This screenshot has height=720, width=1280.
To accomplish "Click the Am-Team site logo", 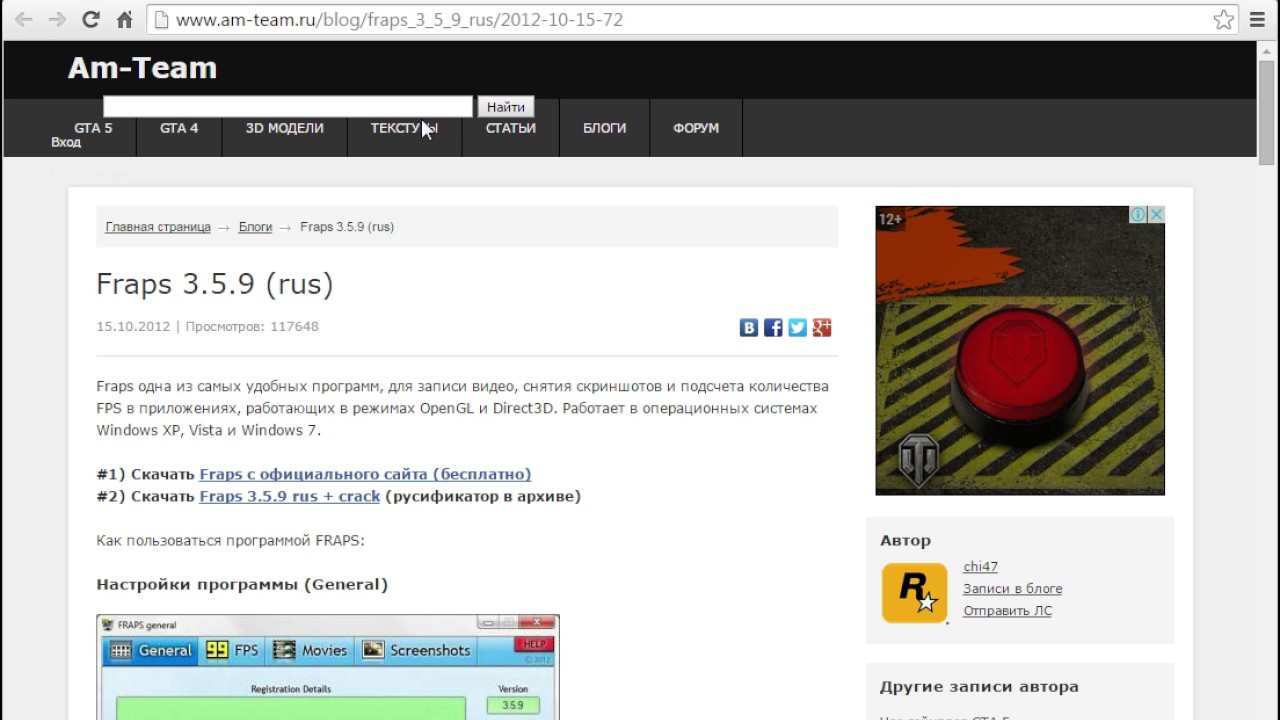I will coord(142,68).
